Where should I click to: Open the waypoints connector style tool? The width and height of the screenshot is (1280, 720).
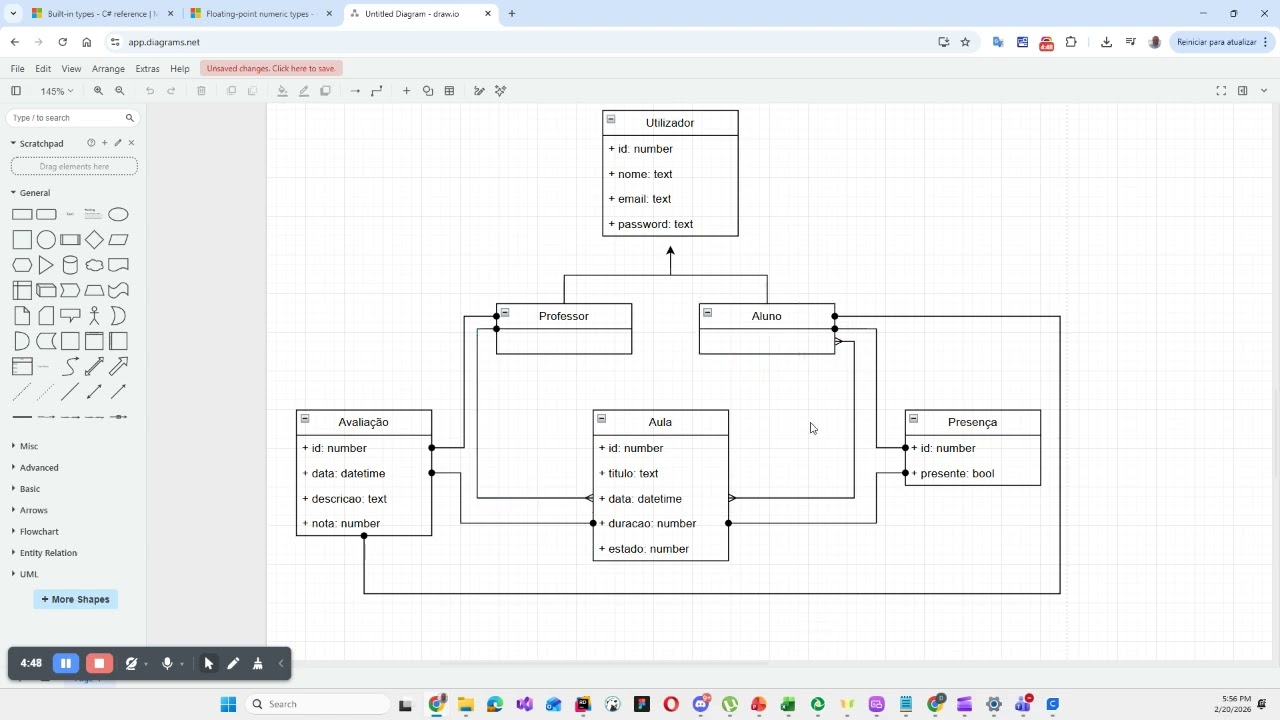click(x=377, y=91)
